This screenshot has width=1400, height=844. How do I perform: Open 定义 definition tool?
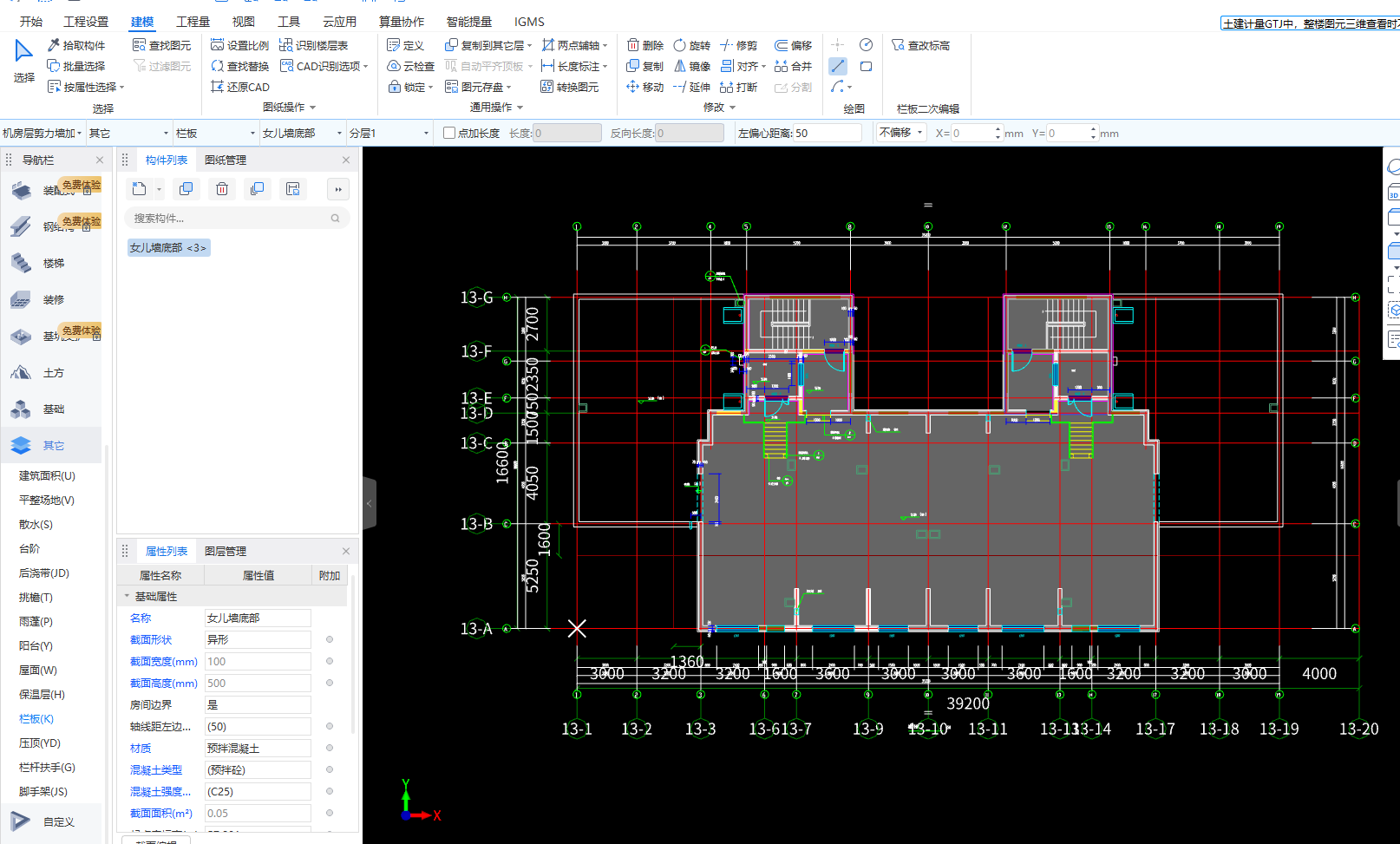click(x=405, y=45)
